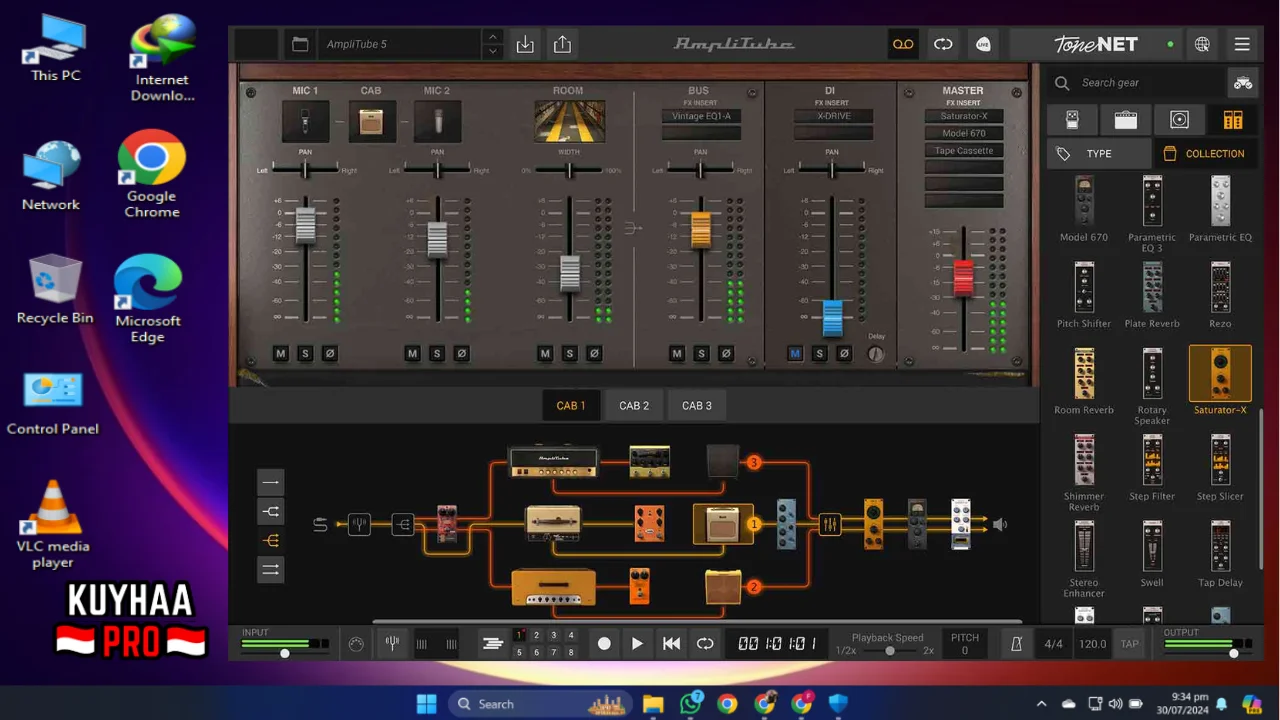Image resolution: width=1280 pixels, height=720 pixels.
Task: Click the TAP tempo button
Action: point(1129,644)
